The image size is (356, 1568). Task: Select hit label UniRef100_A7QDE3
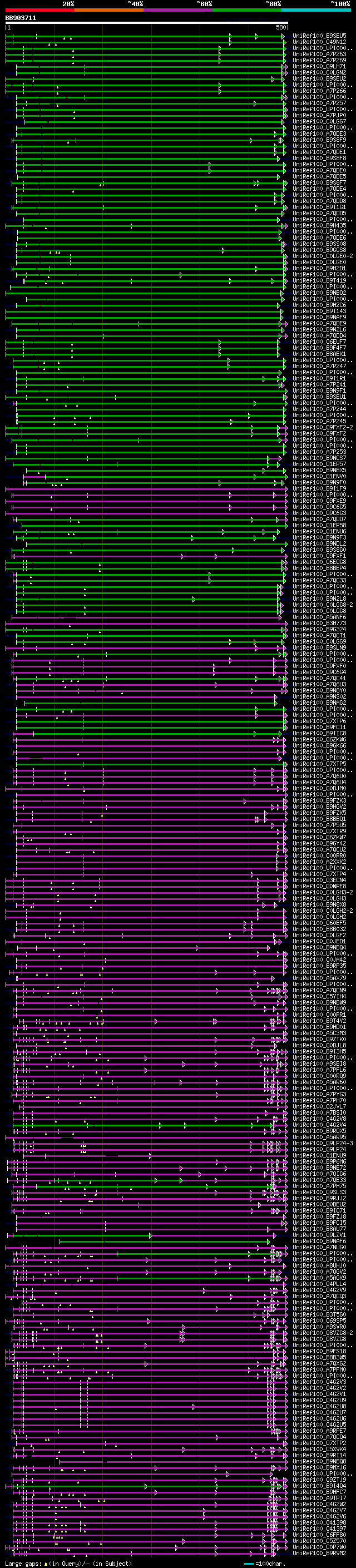point(319,134)
